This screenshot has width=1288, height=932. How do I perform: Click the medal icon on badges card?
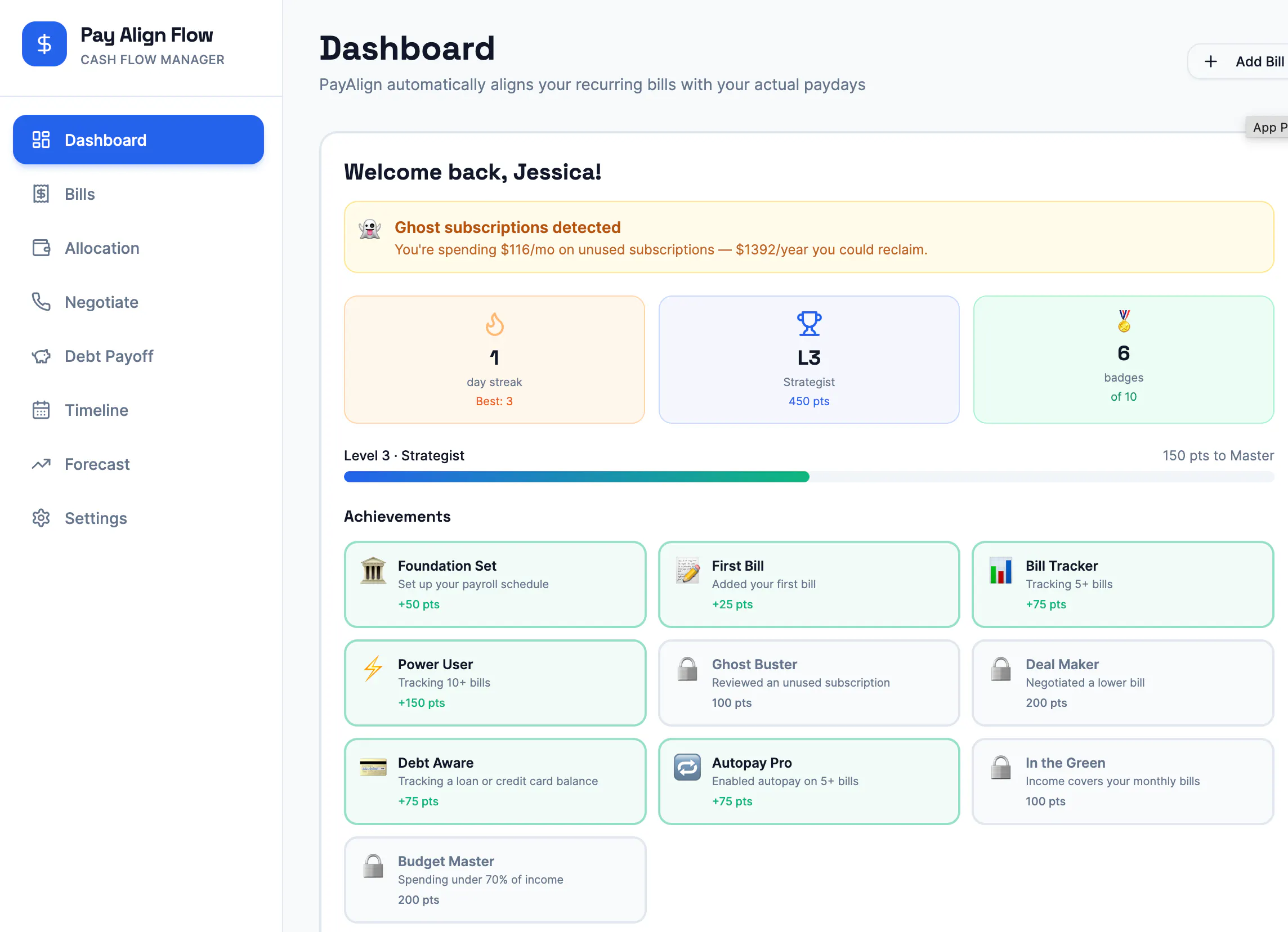1123,321
